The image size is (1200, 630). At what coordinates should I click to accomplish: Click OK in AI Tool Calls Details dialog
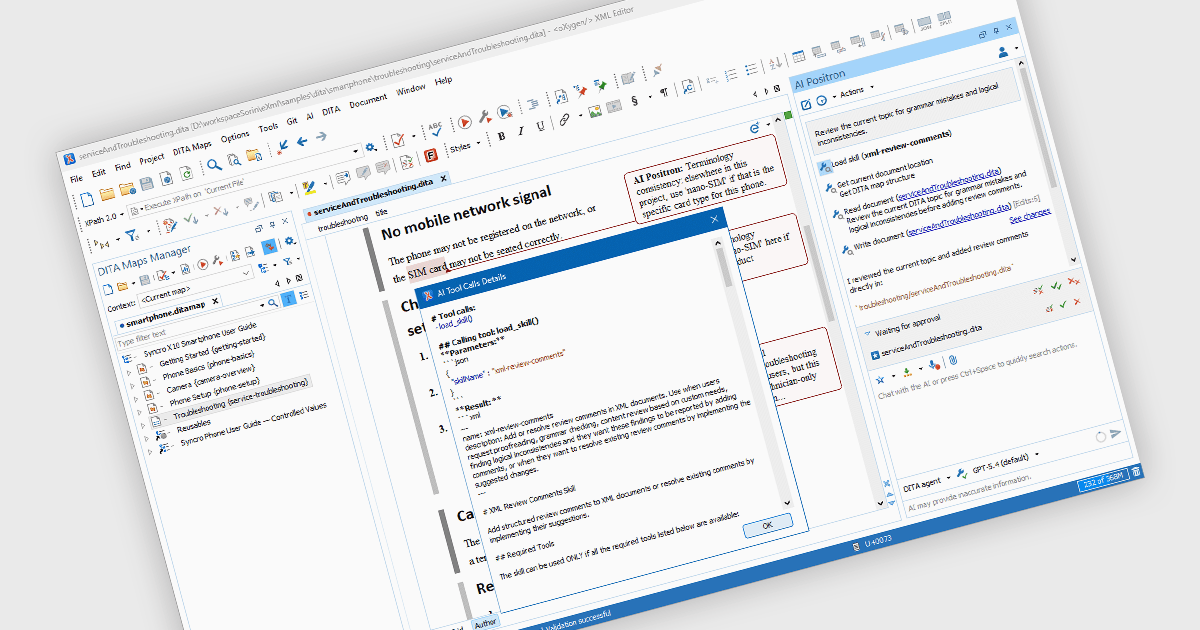[x=767, y=524]
